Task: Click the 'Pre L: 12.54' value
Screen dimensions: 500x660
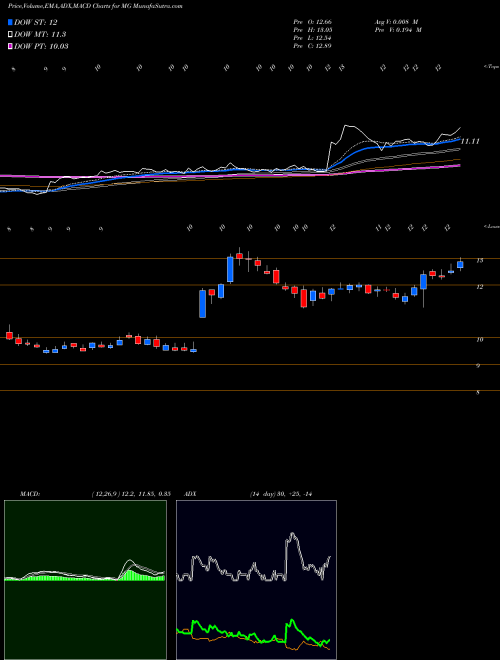Action: click(312, 38)
